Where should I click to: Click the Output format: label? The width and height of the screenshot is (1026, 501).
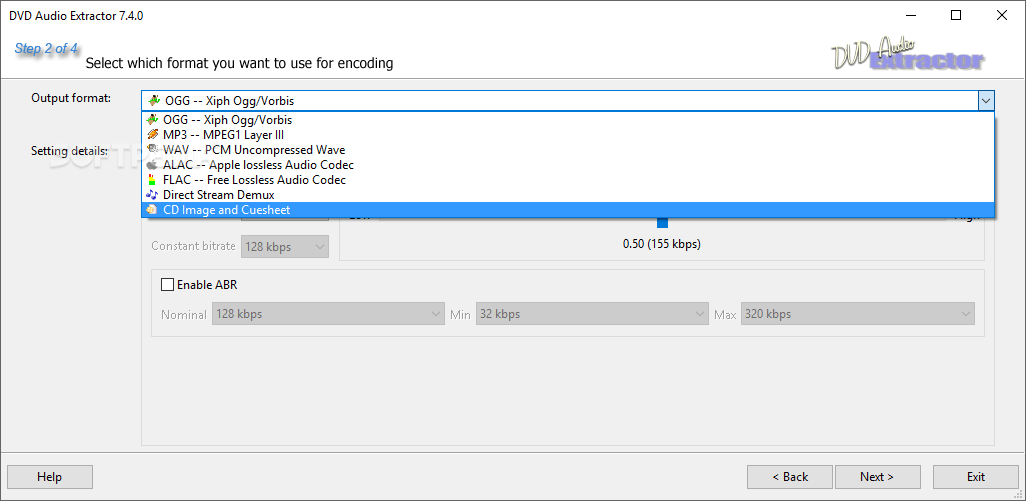[71, 97]
